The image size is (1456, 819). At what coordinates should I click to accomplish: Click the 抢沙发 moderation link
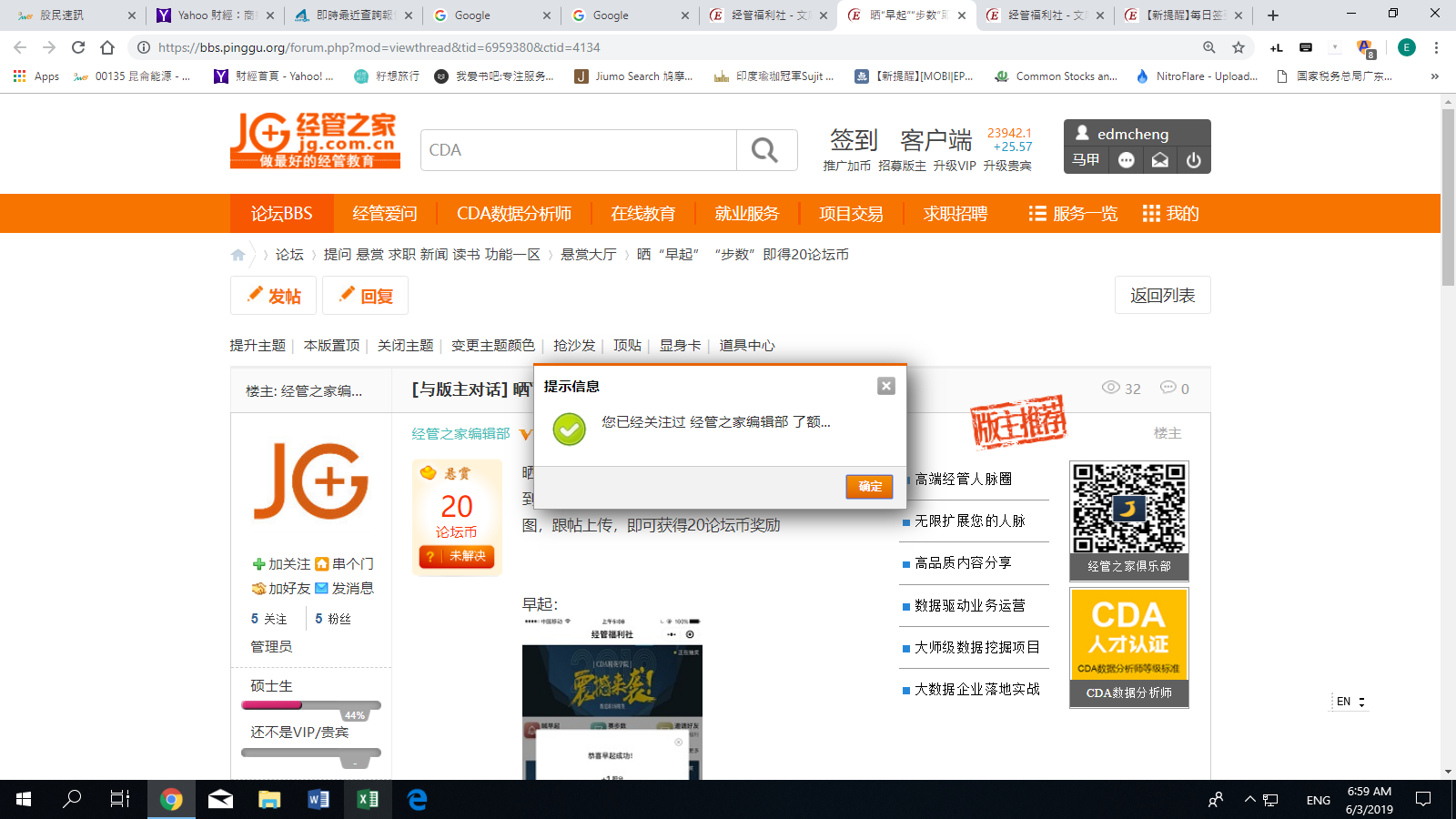pyautogui.click(x=574, y=346)
